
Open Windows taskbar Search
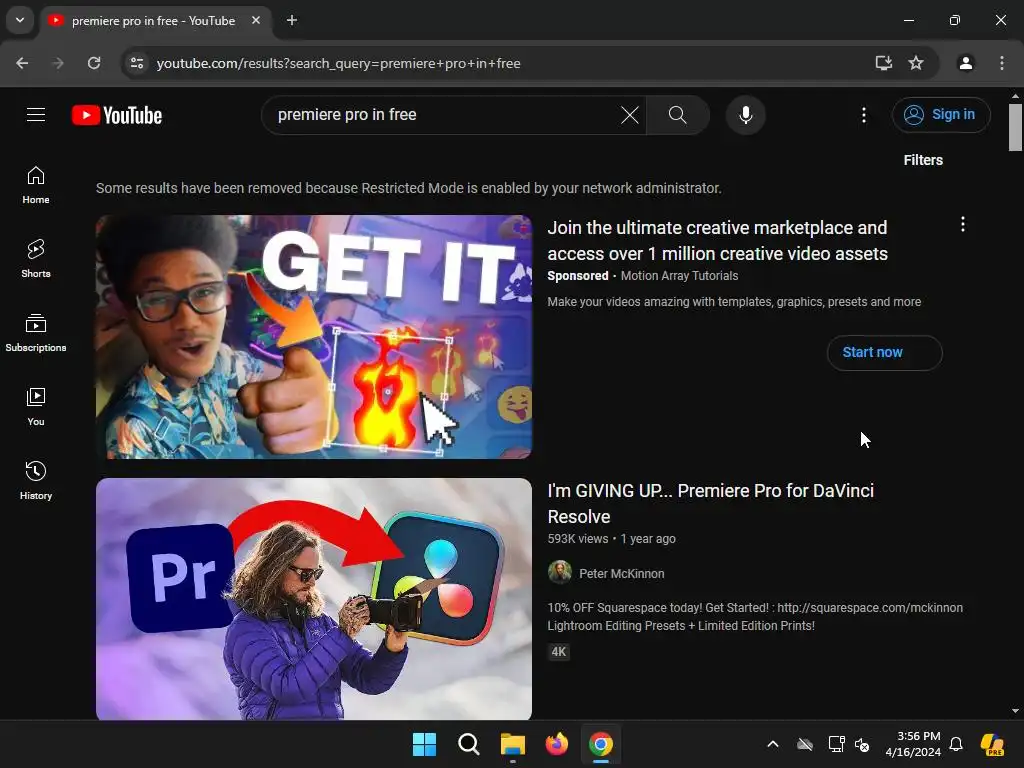[468, 744]
